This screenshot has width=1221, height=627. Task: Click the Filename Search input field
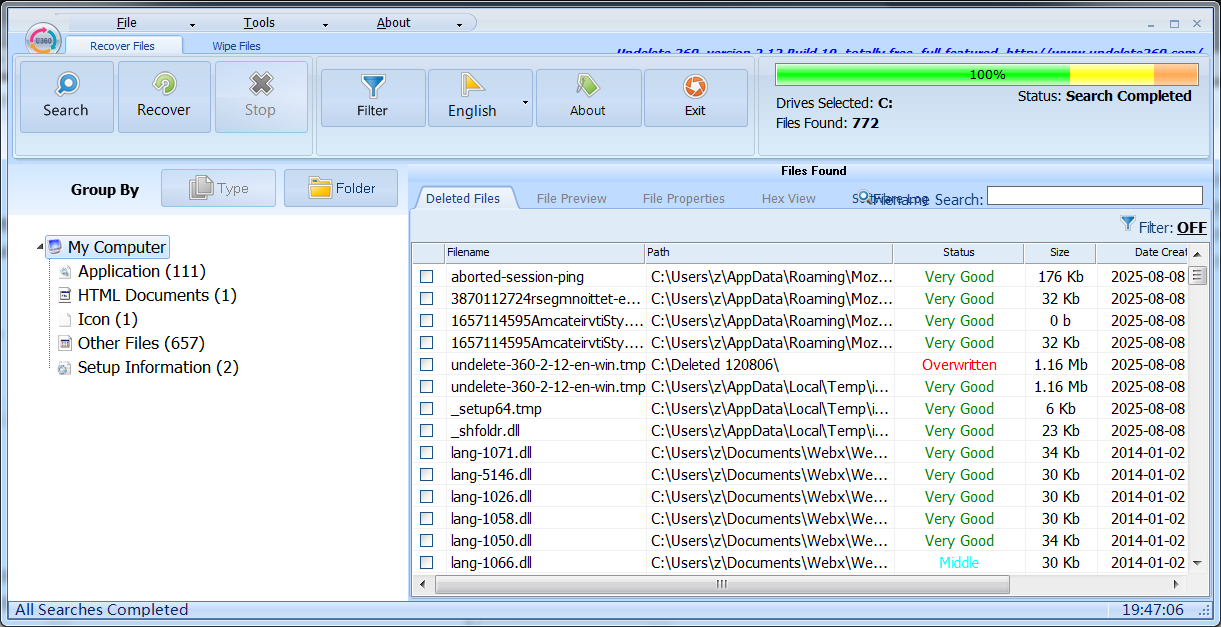click(x=1094, y=196)
